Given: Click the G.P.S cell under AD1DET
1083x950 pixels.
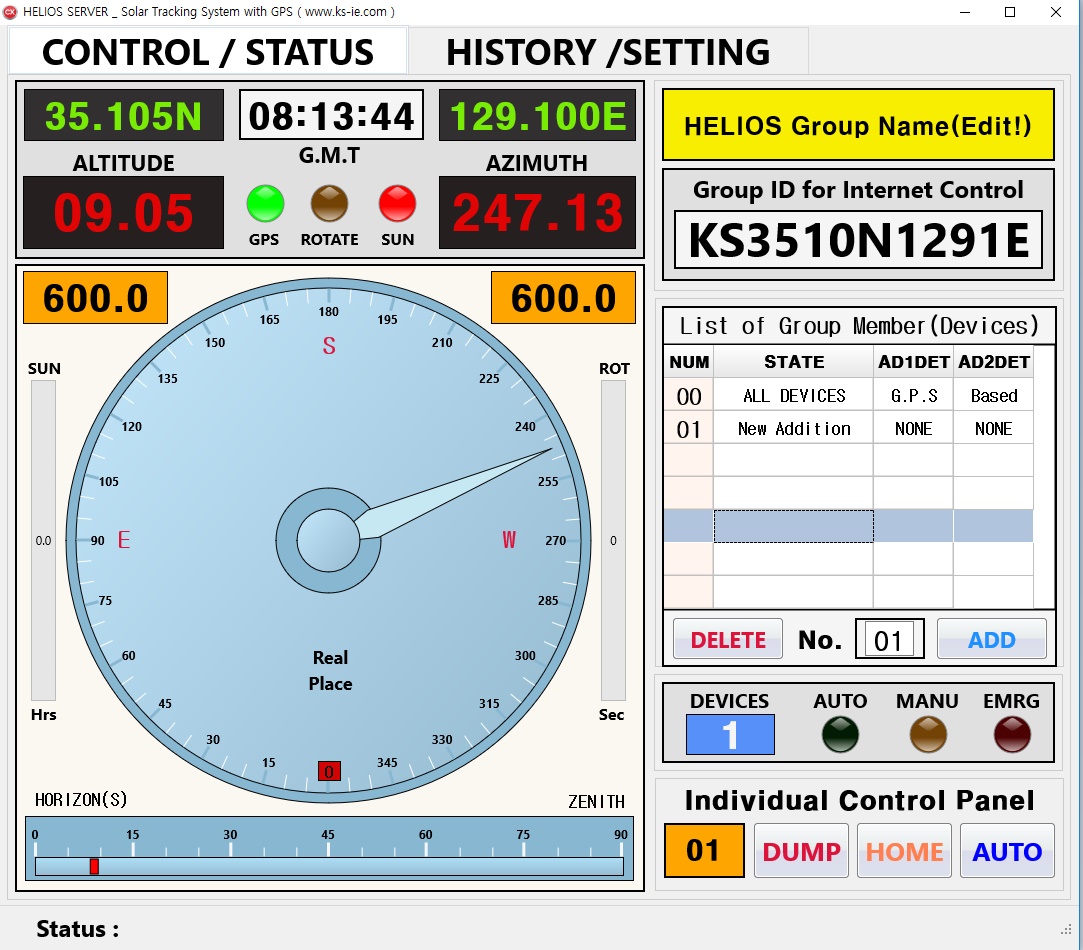Looking at the screenshot, I should coord(914,395).
